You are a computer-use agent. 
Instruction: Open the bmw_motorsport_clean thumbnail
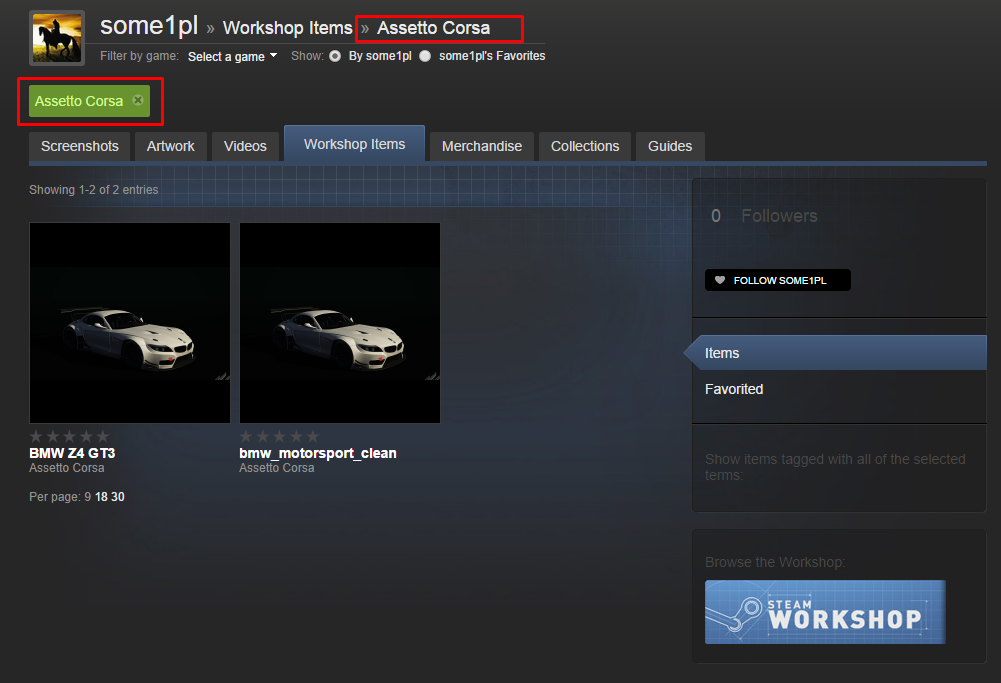[340, 323]
